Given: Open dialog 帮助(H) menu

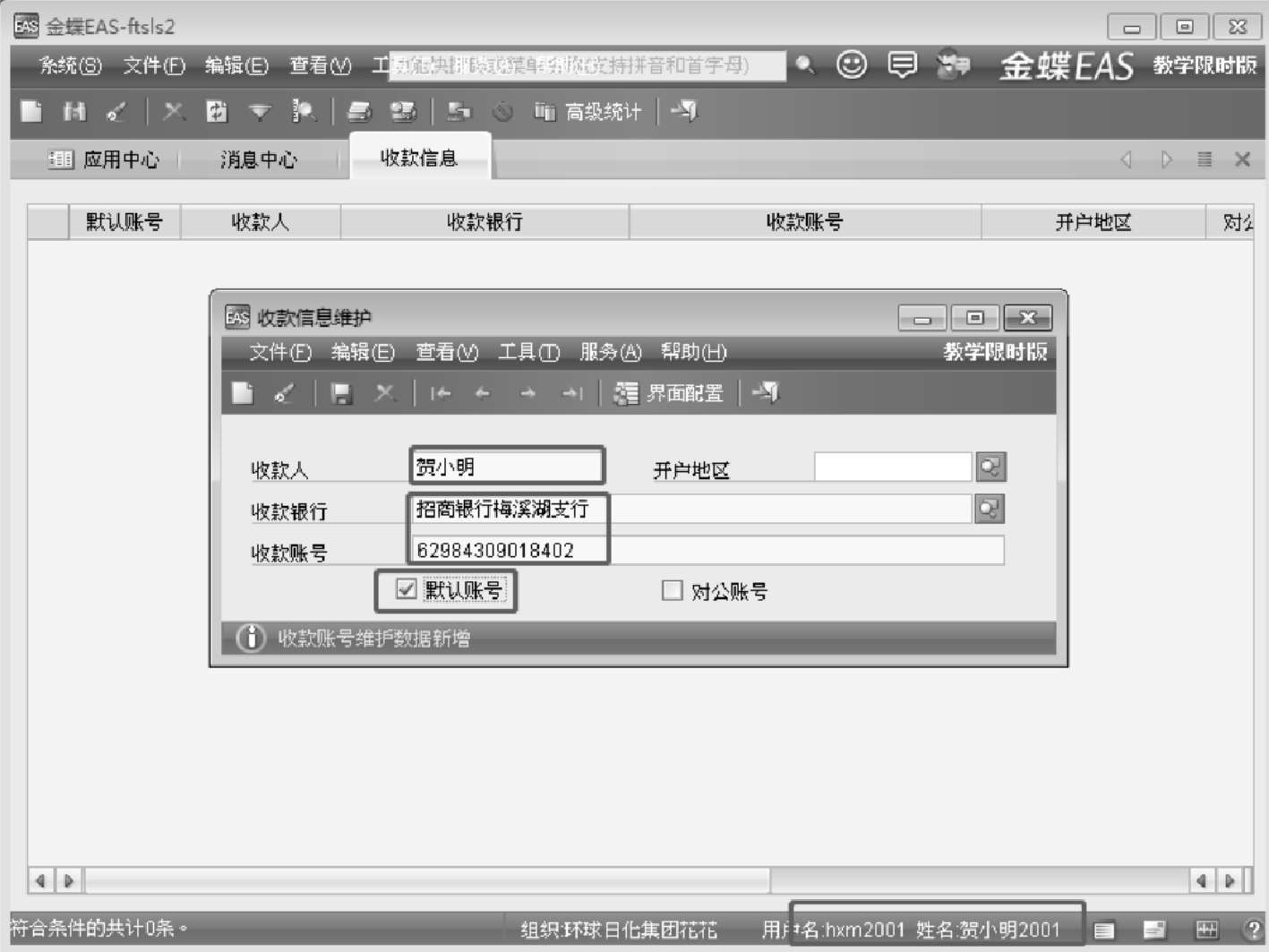Looking at the screenshot, I should click(x=694, y=352).
